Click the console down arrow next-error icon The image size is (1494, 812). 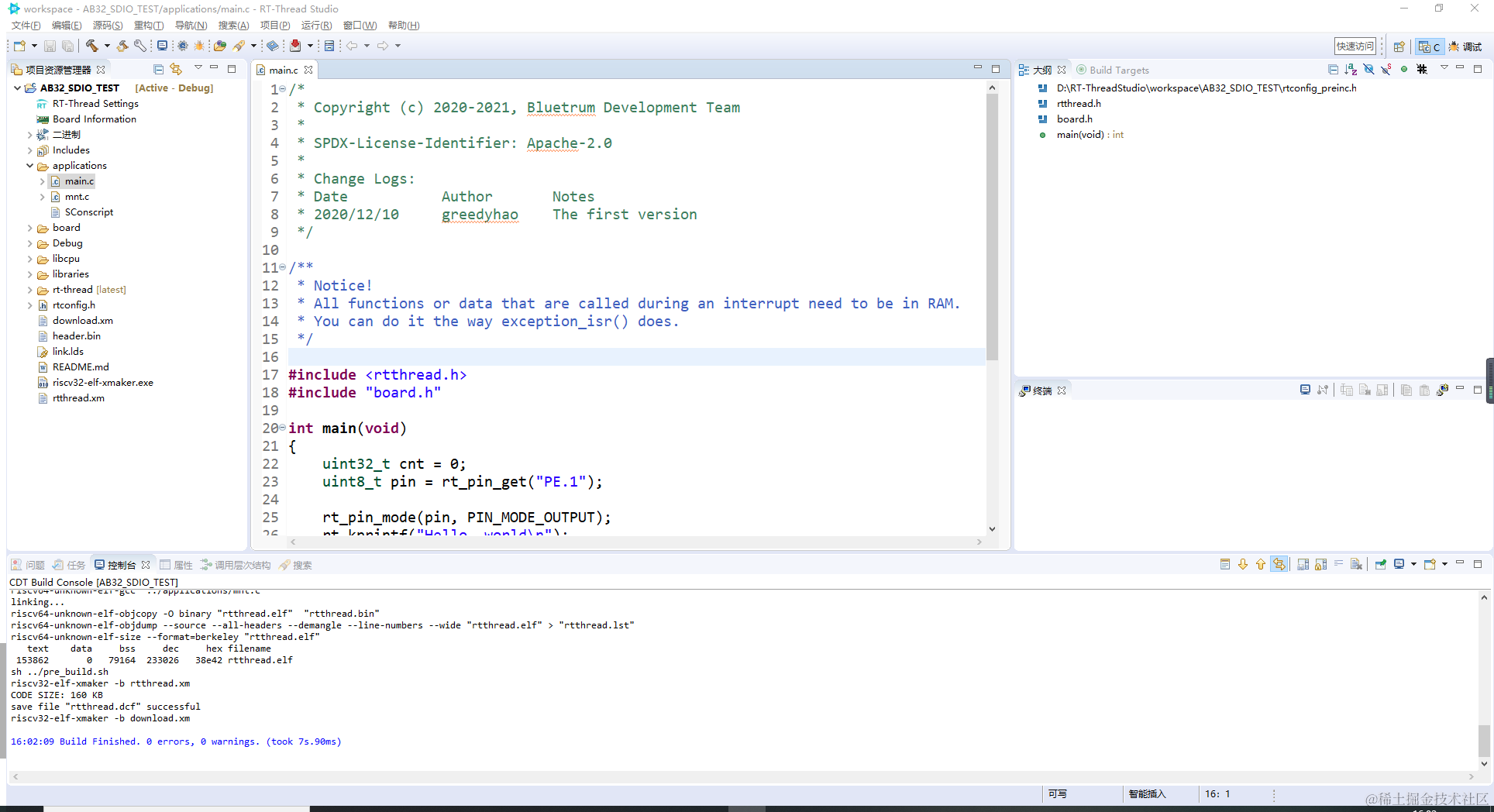(x=1243, y=564)
